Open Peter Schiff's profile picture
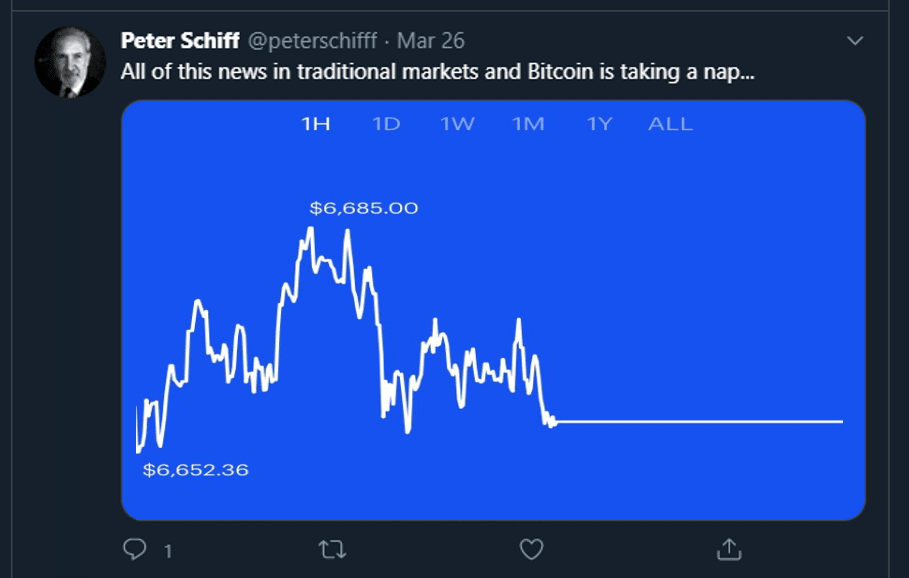The width and height of the screenshot is (909, 578). click(70, 61)
